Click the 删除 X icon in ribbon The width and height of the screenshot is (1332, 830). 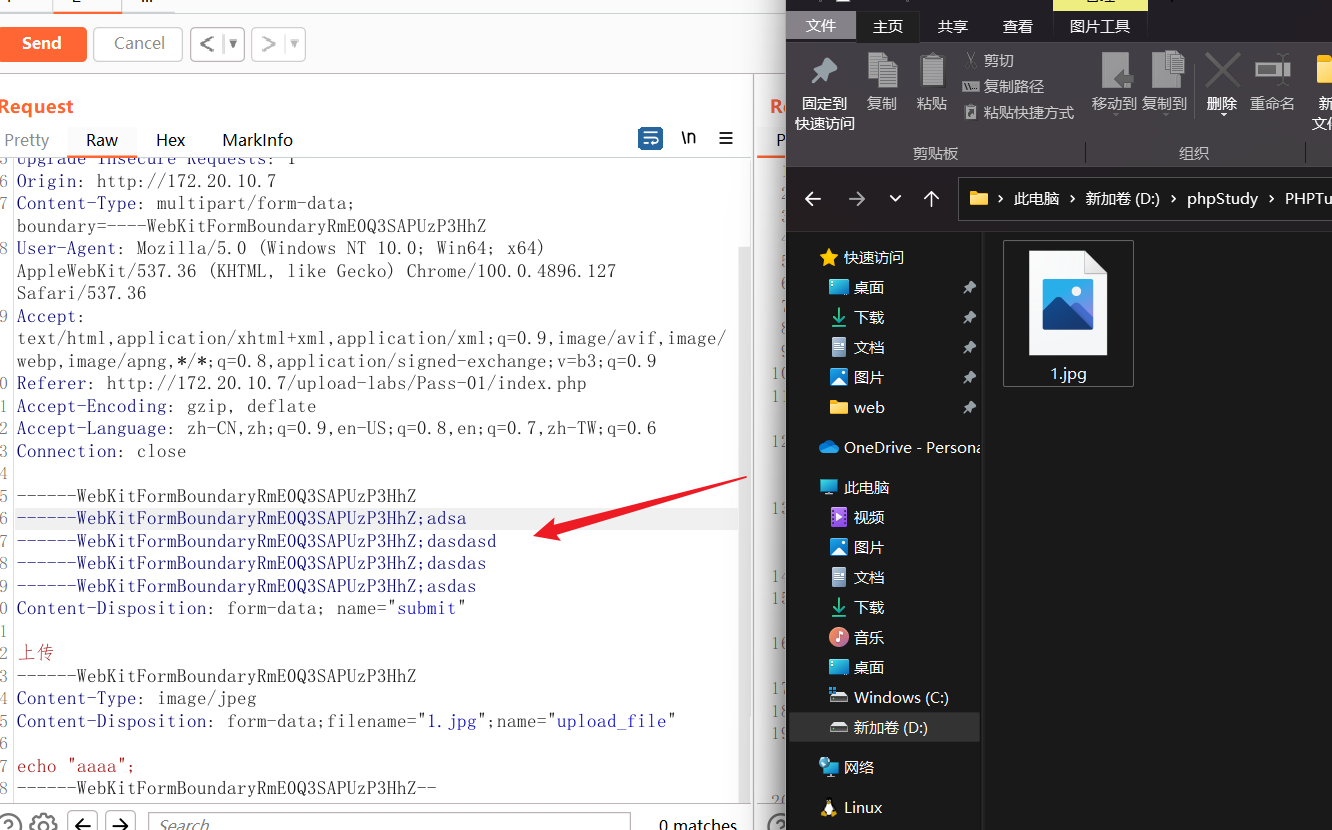point(1222,72)
